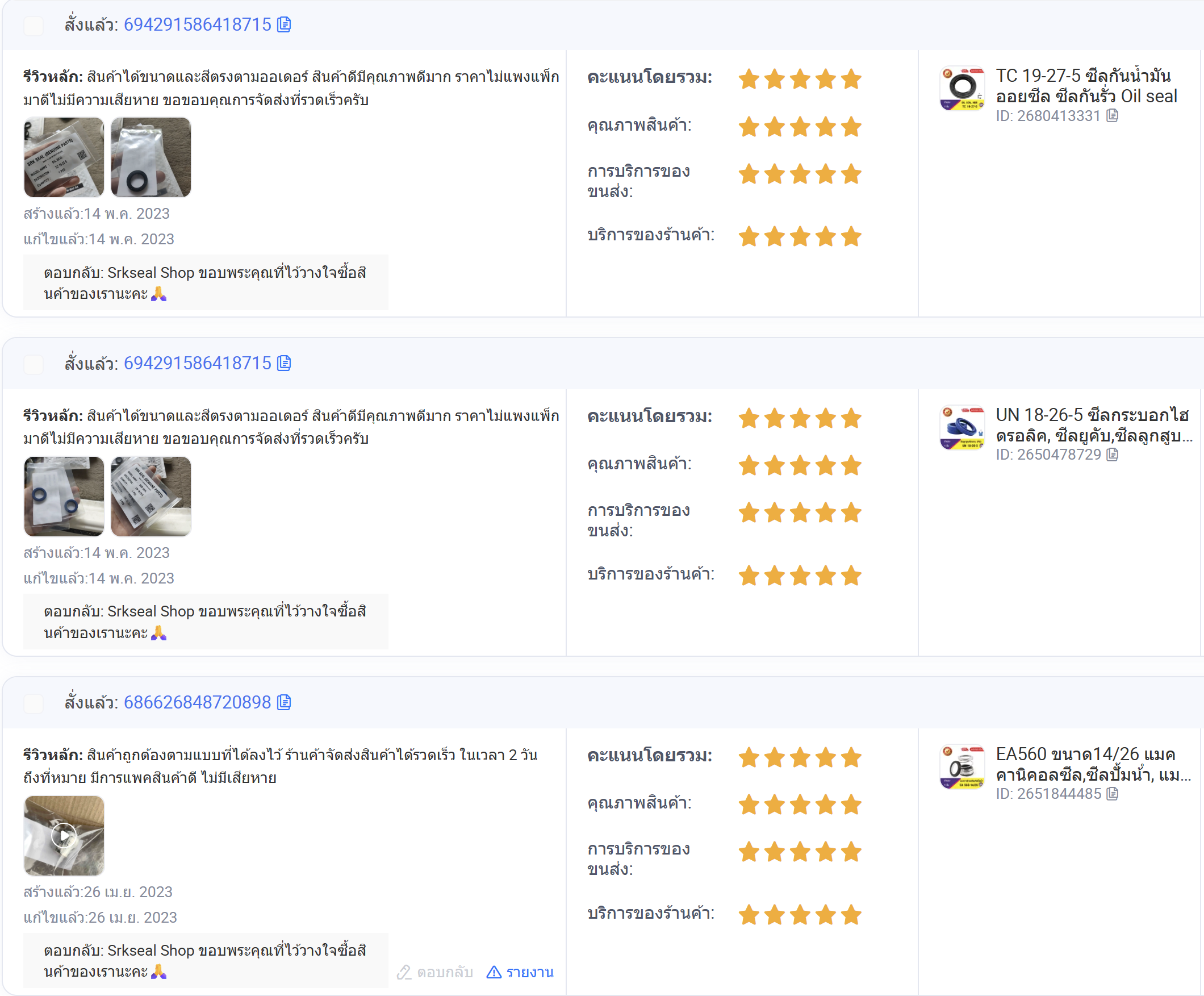Copy order number 686626848720898

point(284,702)
